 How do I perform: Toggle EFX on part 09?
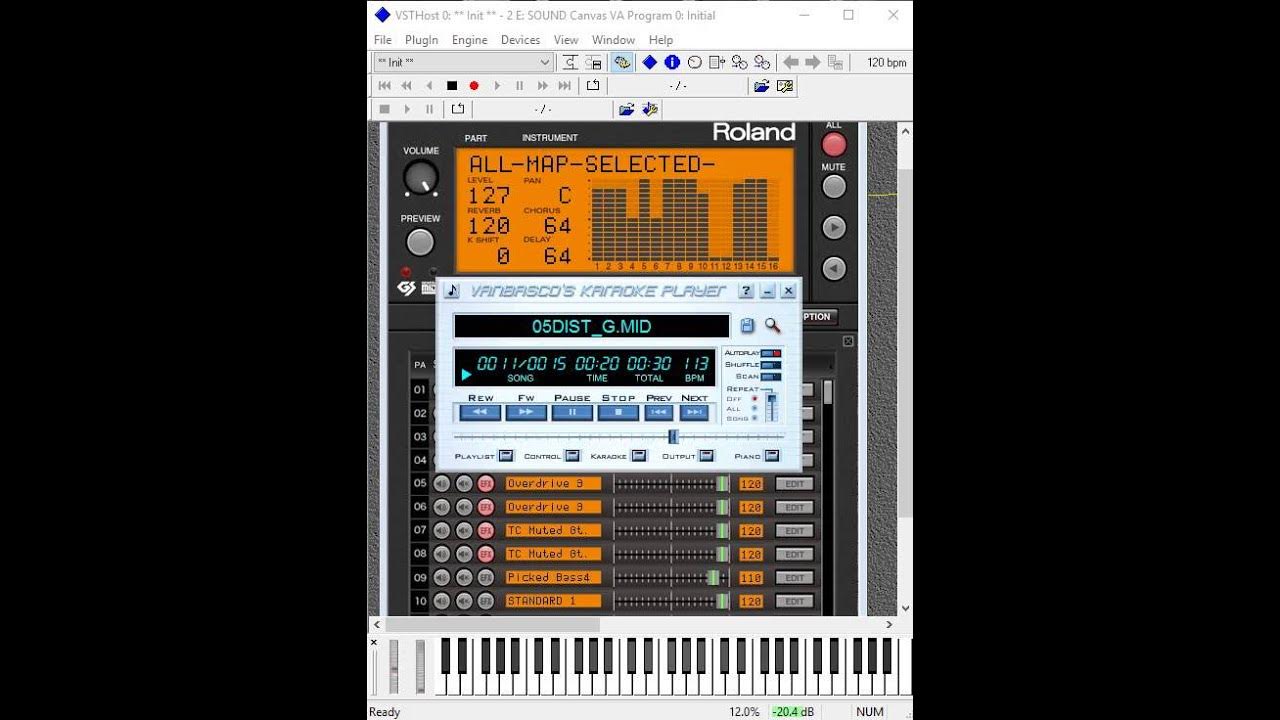486,578
